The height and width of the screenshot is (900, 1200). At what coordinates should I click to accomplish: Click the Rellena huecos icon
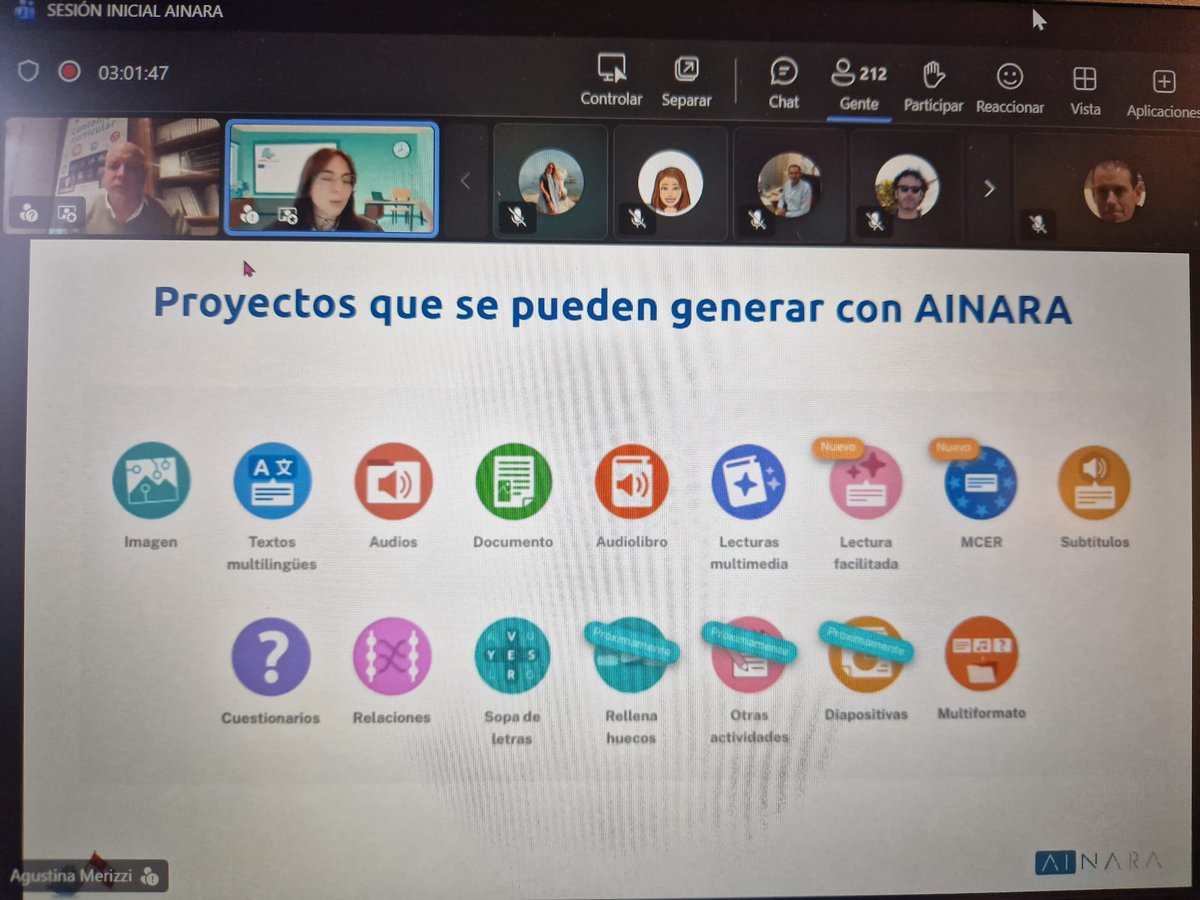pyautogui.click(x=630, y=656)
